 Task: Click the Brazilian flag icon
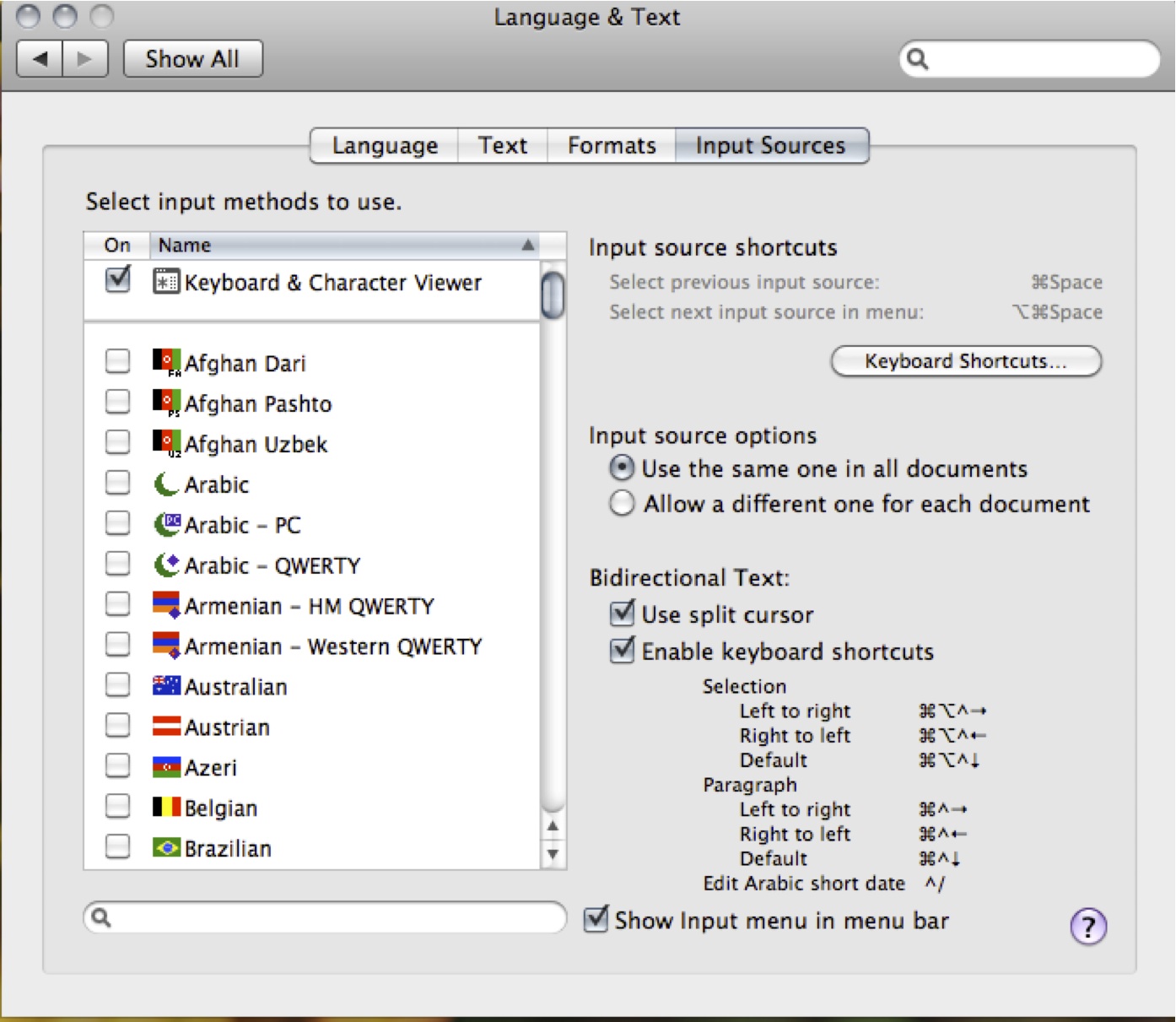coord(166,847)
